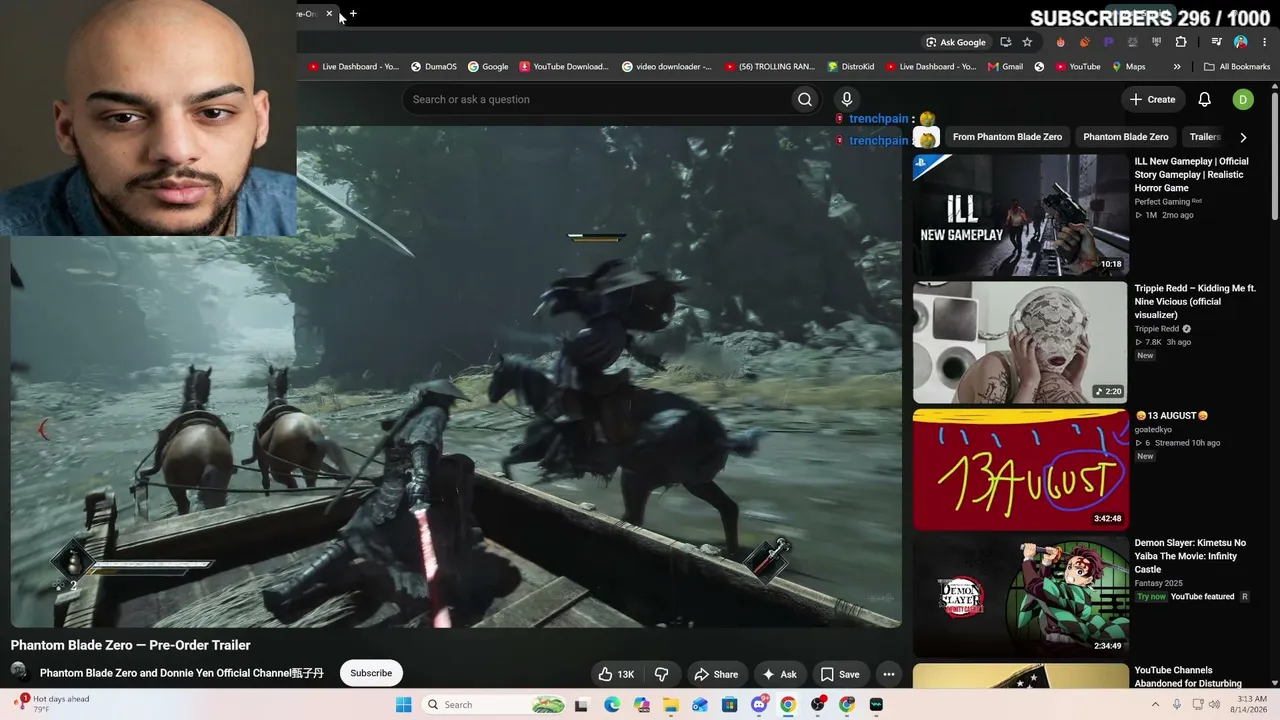The height and width of the screenshot is (720, 1280).
Task: Like the Phantom Blade Zero video
Action: coord(616,674)
